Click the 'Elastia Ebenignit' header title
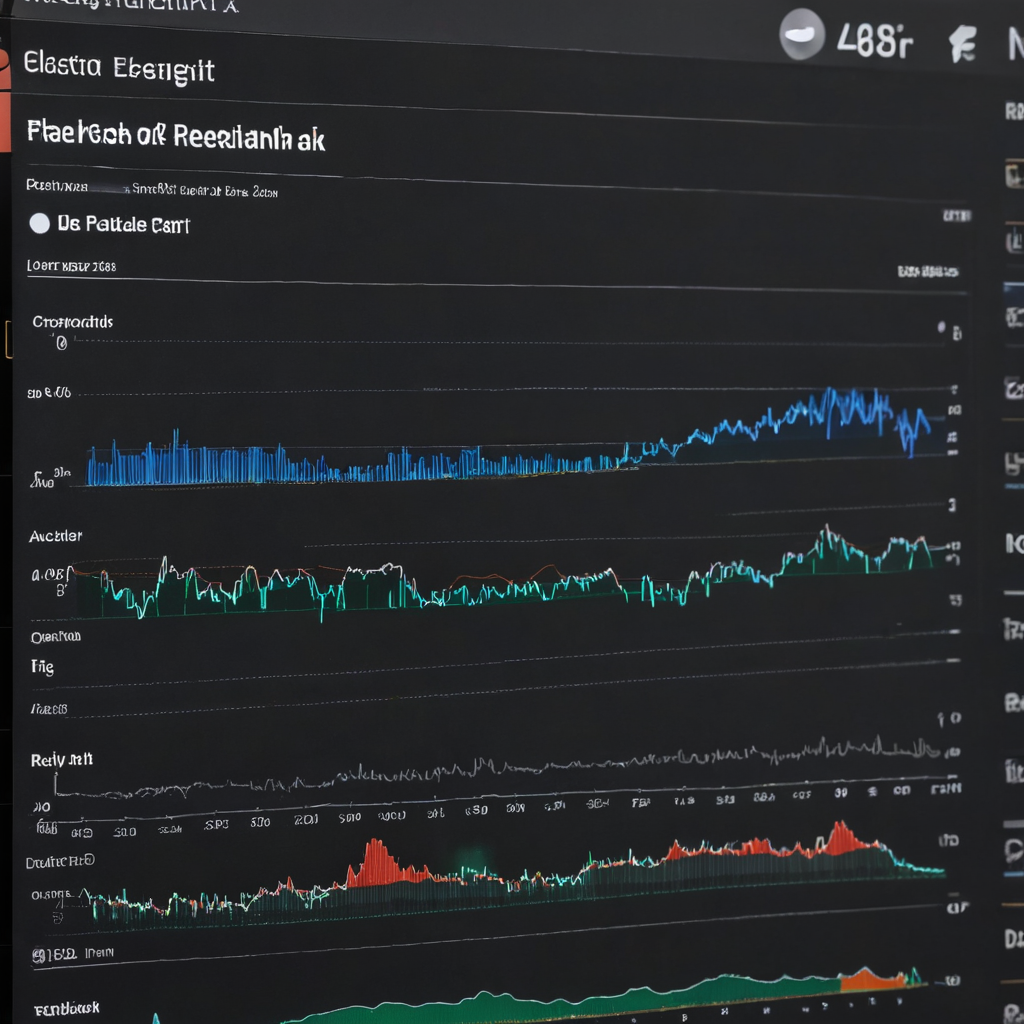Screen dimensions: 1024x1024 point(118,69)
